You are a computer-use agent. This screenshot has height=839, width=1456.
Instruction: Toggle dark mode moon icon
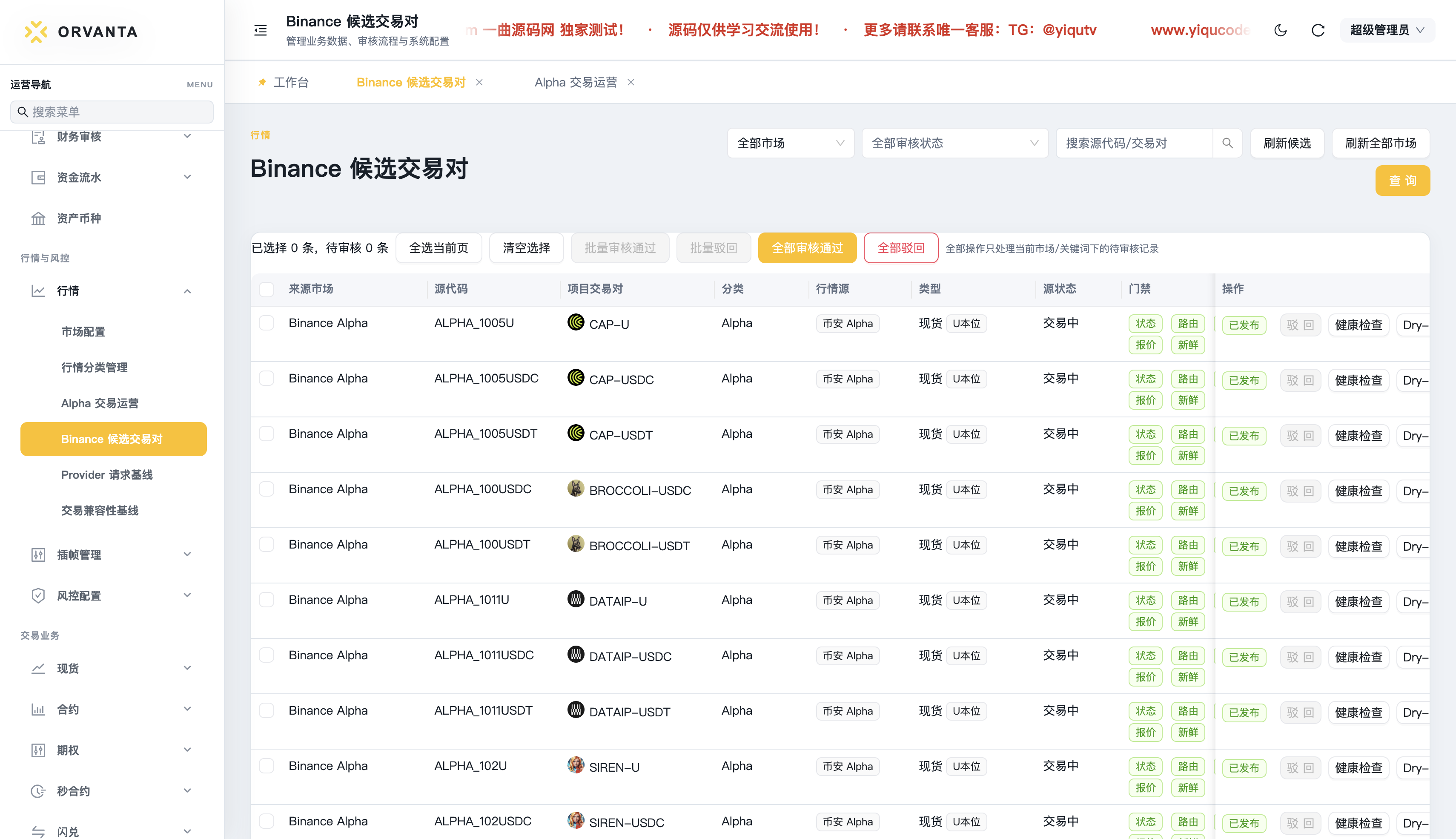1280,30
